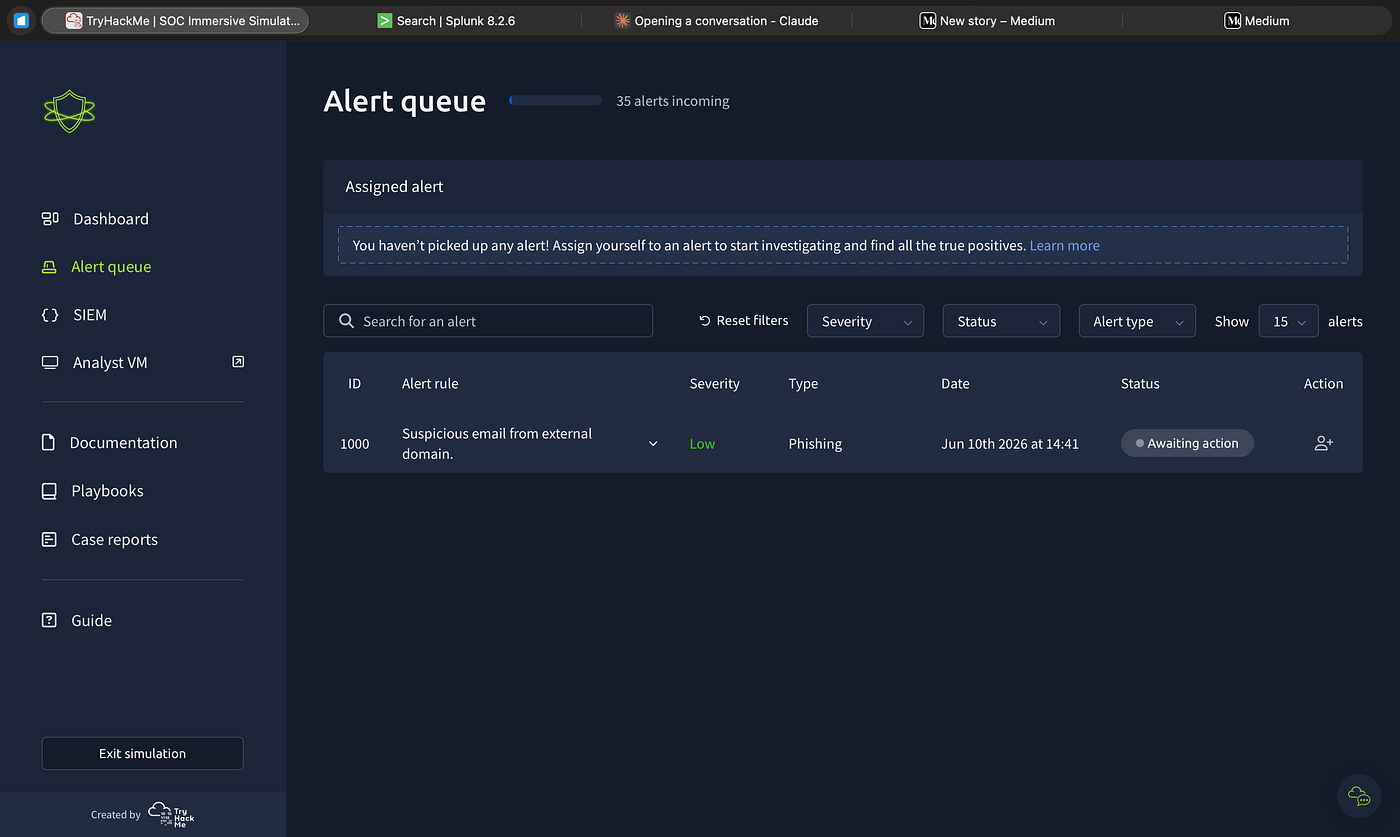Click the reset filters arrow icon
The image size is (1400, 837).
coord(705,321)
